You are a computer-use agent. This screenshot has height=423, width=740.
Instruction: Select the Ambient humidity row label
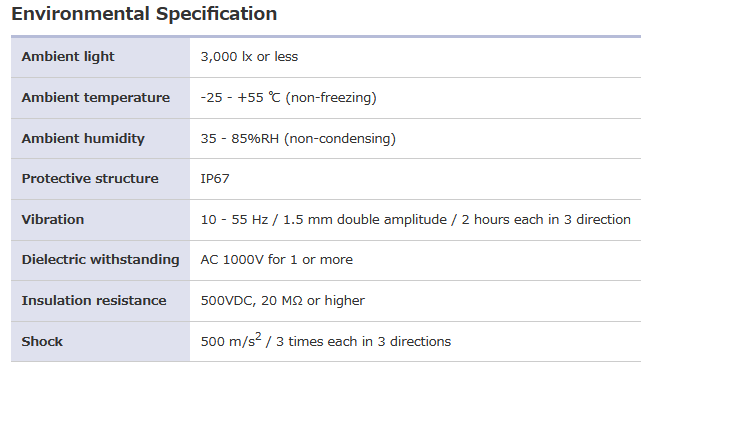click(83, 139)
